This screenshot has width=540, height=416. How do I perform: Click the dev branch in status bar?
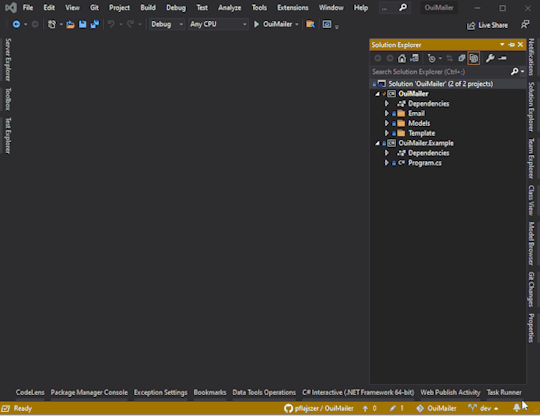point(484,408)
